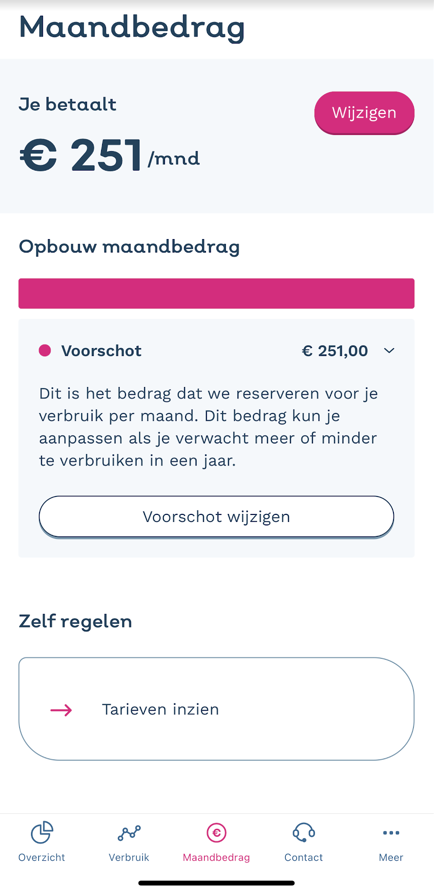Open the Contact headset icon
Image resolution: width=434 pixels, height=890 pixels.
click(304, 833)
